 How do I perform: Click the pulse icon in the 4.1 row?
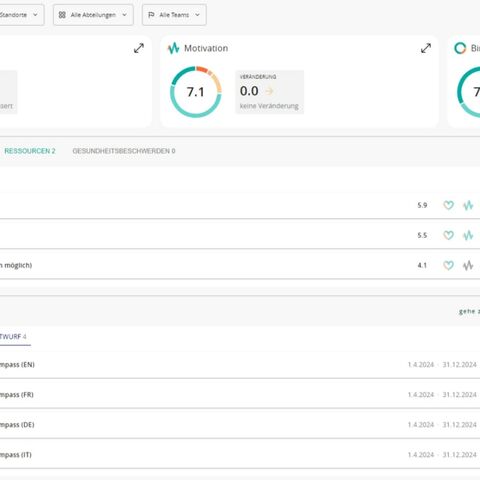coord(468,265)
